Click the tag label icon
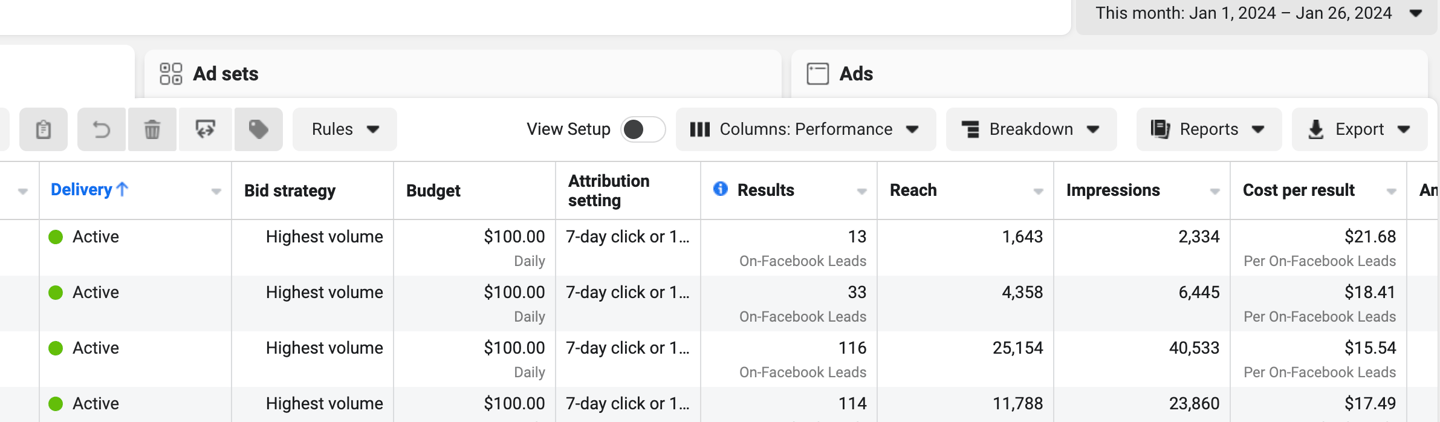 (x=258, y=130)
